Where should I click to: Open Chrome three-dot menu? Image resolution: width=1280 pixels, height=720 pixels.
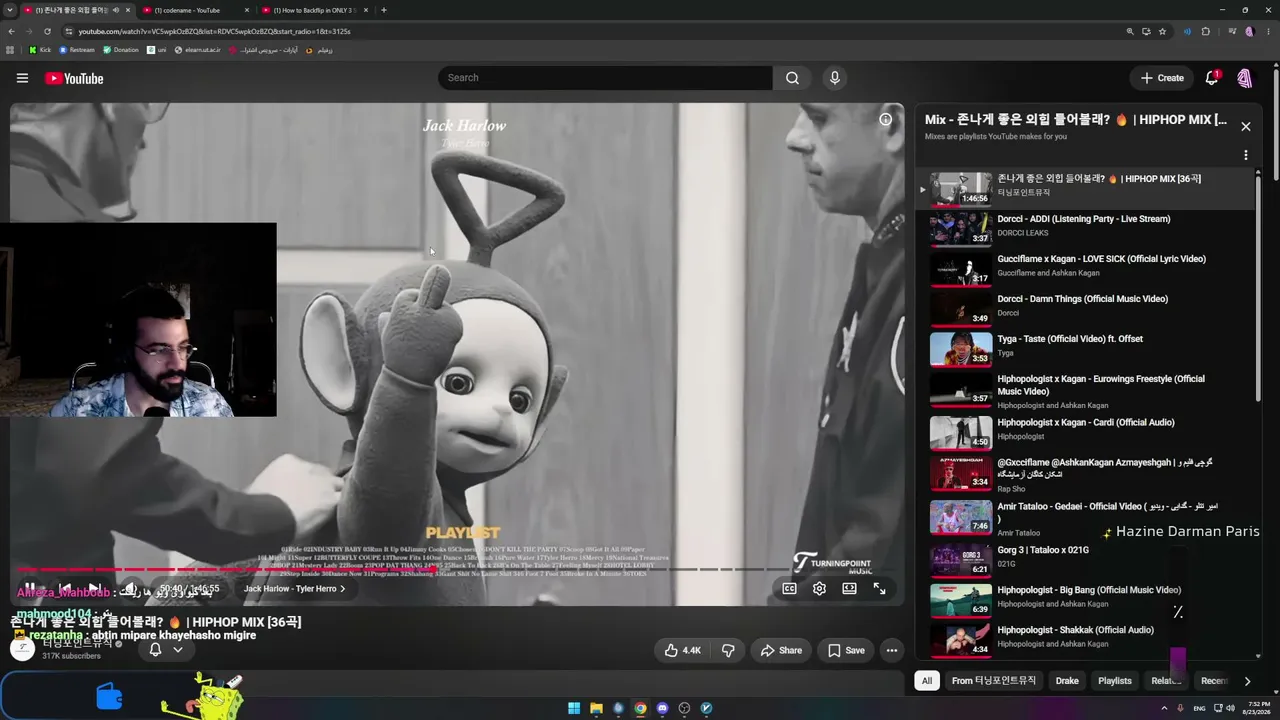coord(1267,31)
